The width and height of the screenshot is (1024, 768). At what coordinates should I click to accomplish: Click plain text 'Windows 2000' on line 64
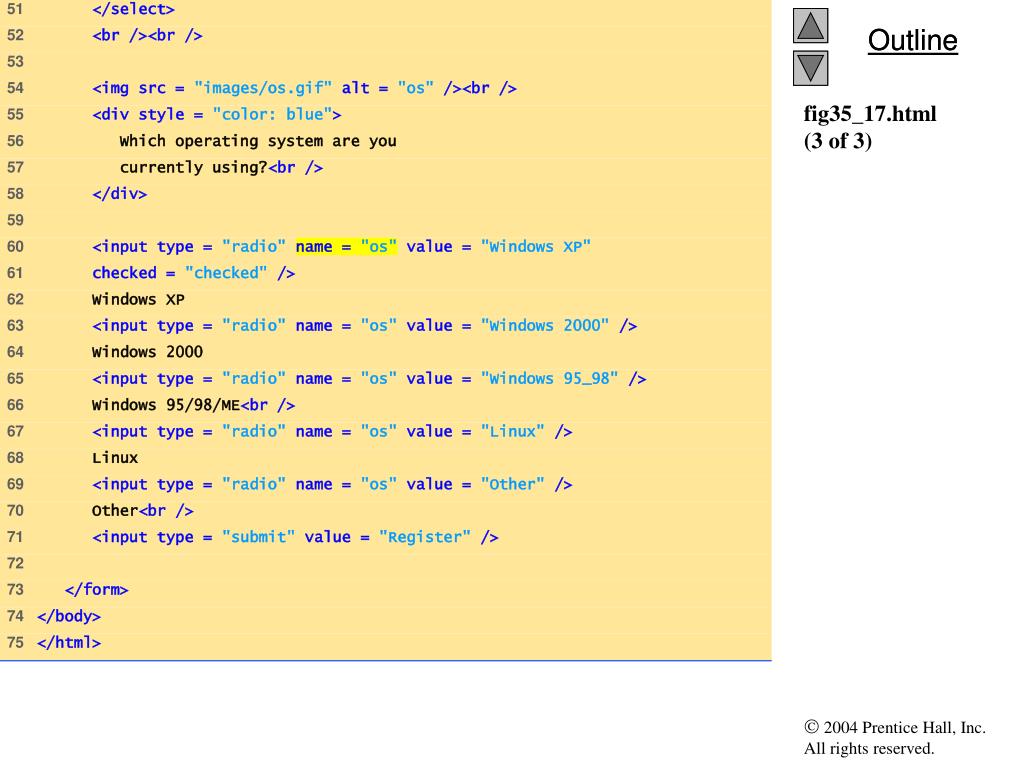(x=147, y=352)
